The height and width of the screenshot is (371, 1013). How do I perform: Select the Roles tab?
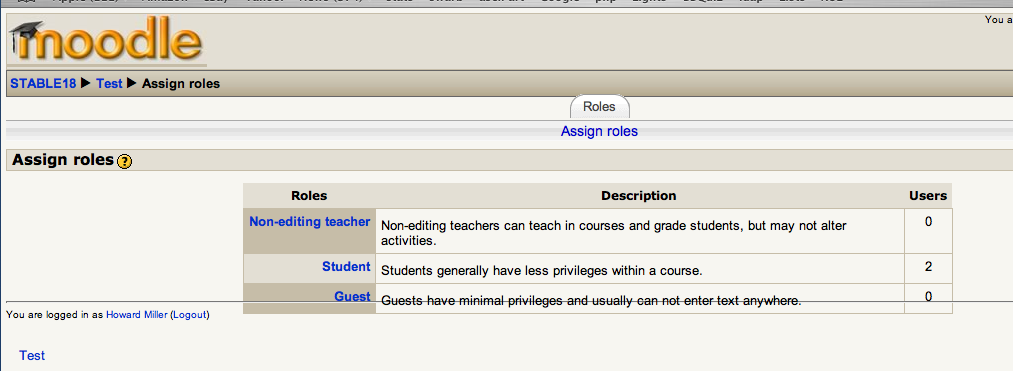tap(599, 107)
